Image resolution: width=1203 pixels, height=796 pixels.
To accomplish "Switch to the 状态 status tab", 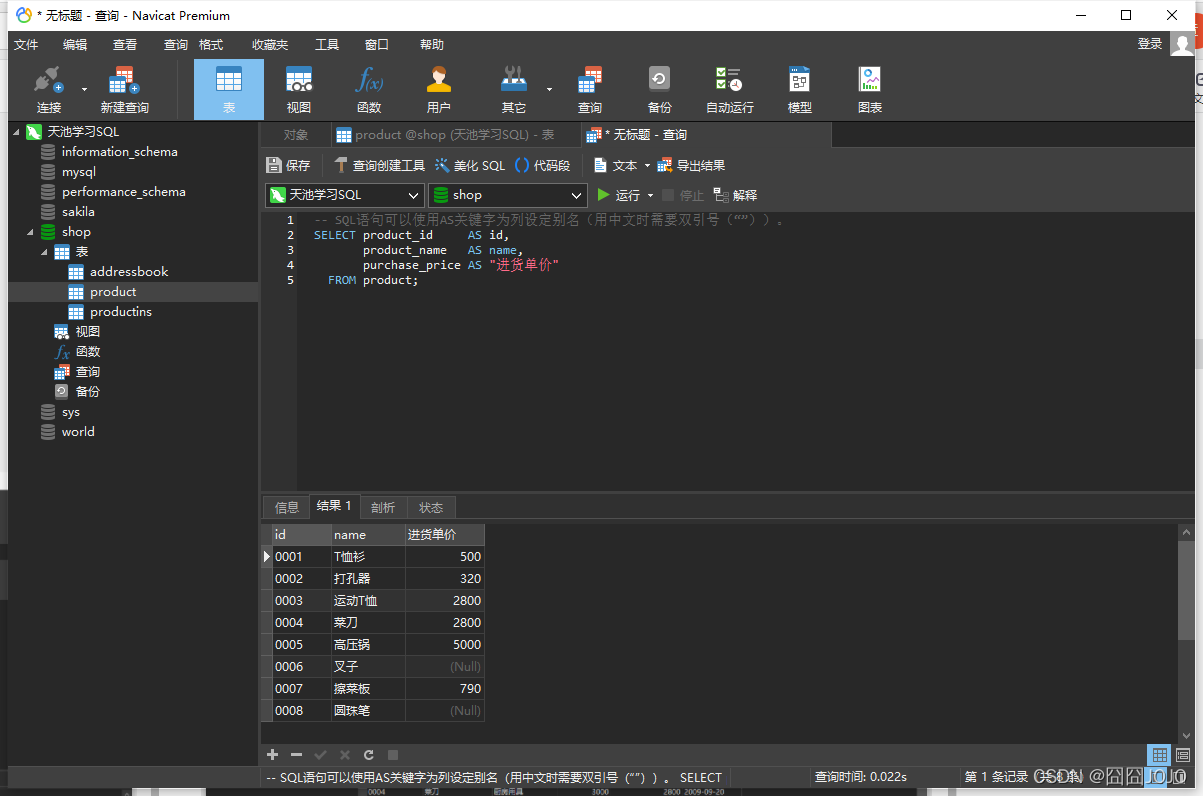I will pyautogui.click(x=431, y=507).
